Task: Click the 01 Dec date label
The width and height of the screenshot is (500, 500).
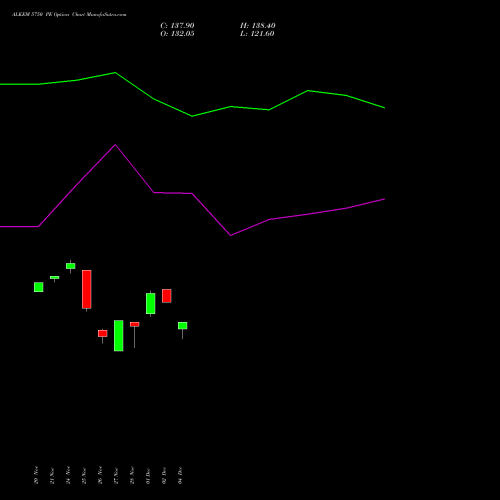Action: (148, 475)
